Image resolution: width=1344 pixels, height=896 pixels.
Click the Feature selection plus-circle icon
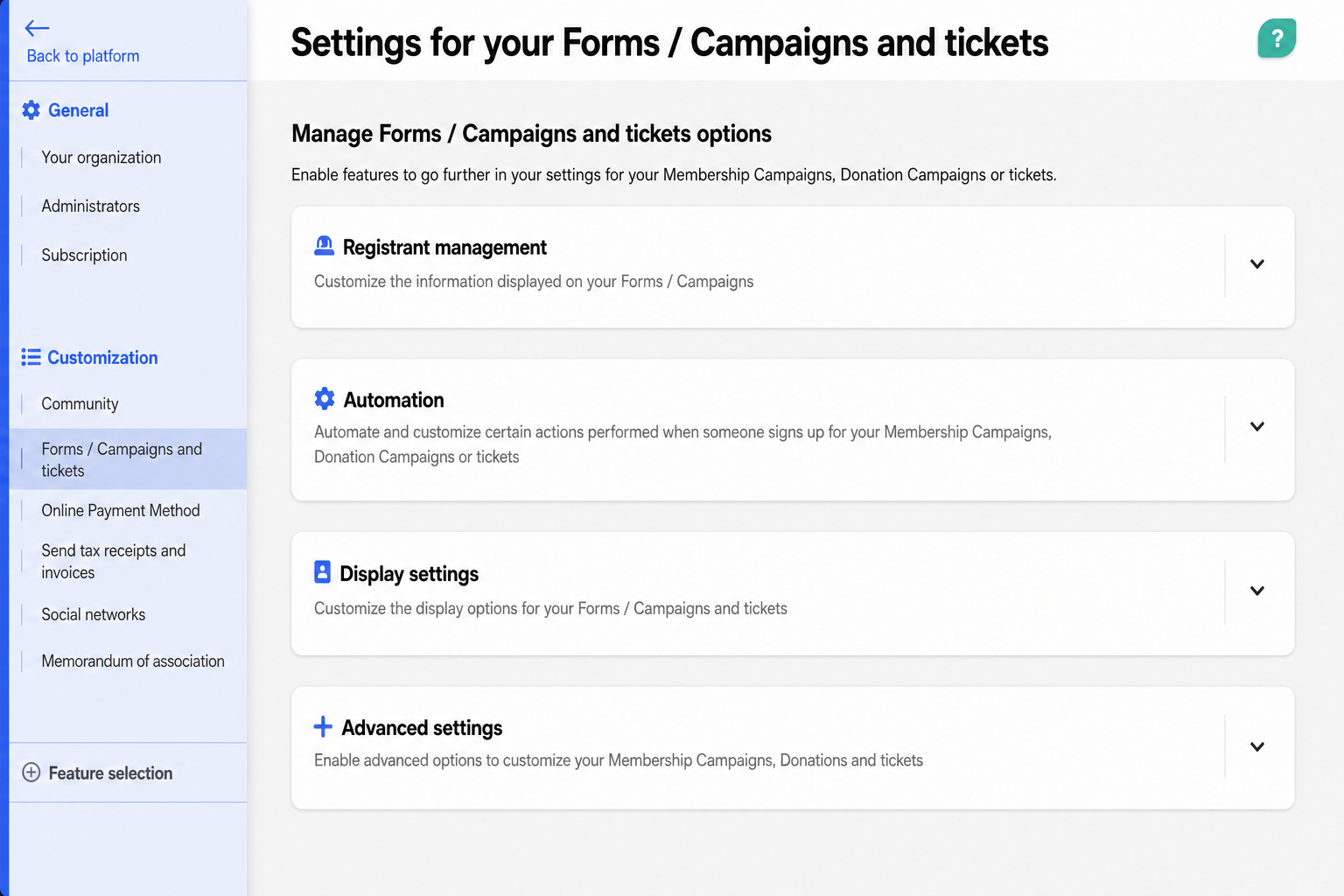[x=31, y=772]
